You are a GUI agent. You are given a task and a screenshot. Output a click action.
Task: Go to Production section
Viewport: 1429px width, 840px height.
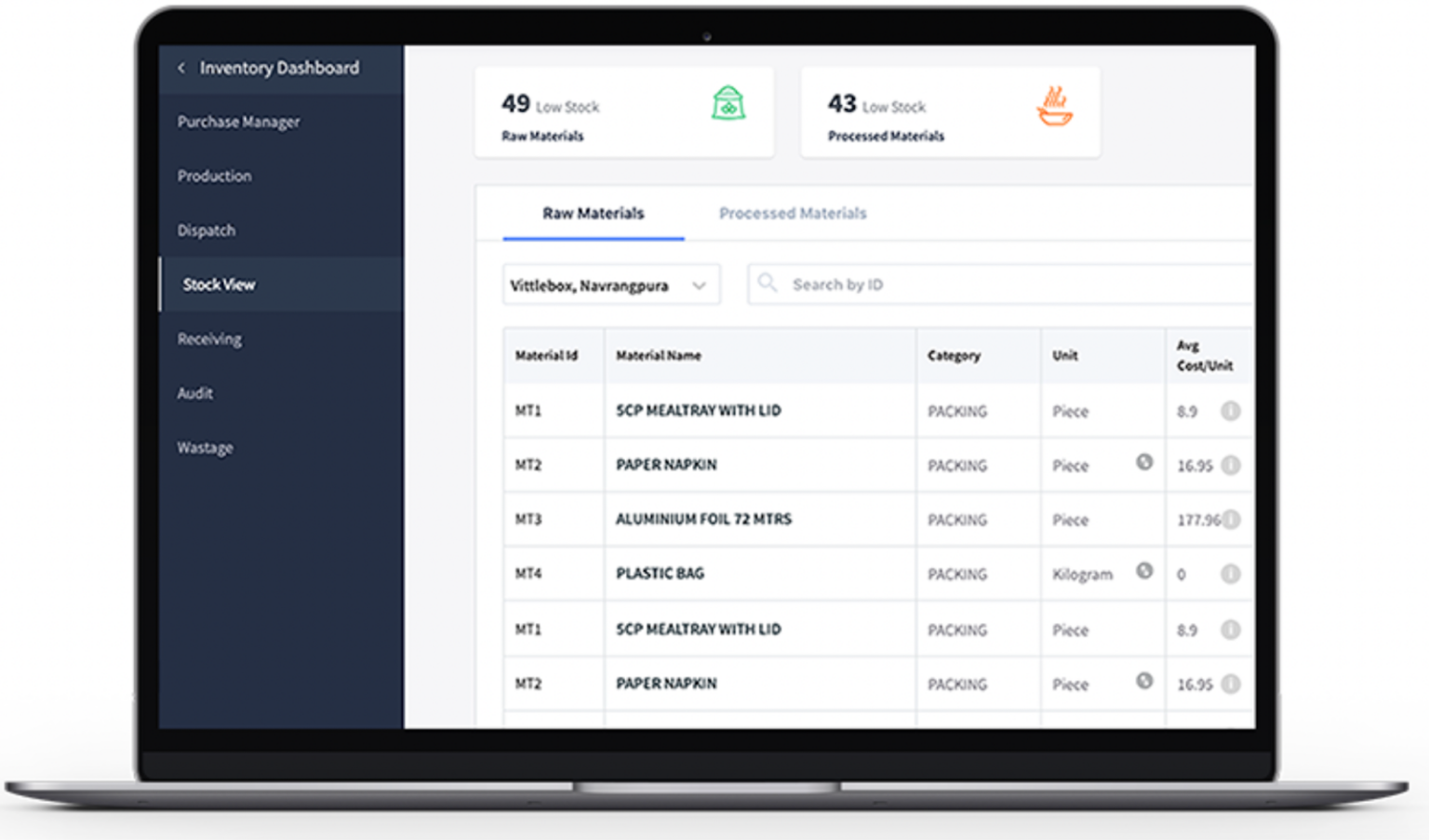214,176
